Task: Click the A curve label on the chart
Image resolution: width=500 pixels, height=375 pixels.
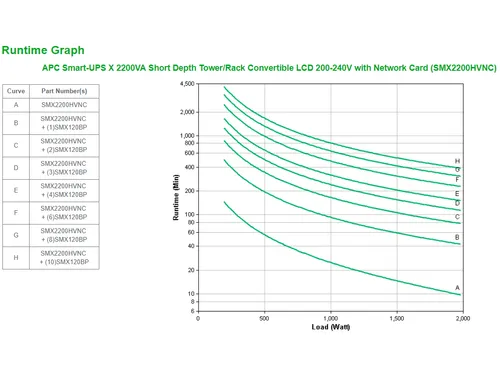Action: (x=457, y=288)
